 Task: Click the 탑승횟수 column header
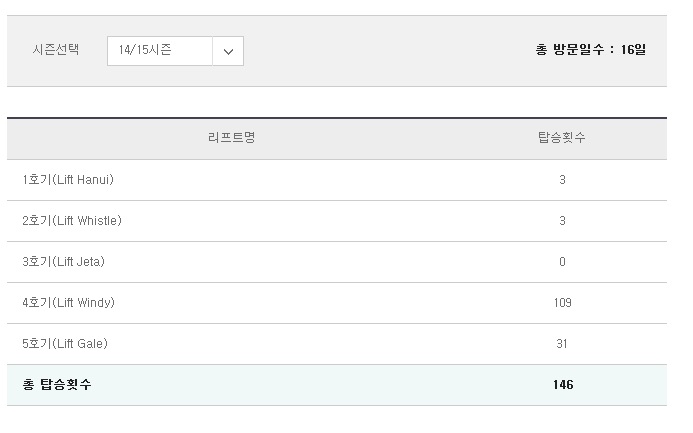click(562, 137)
